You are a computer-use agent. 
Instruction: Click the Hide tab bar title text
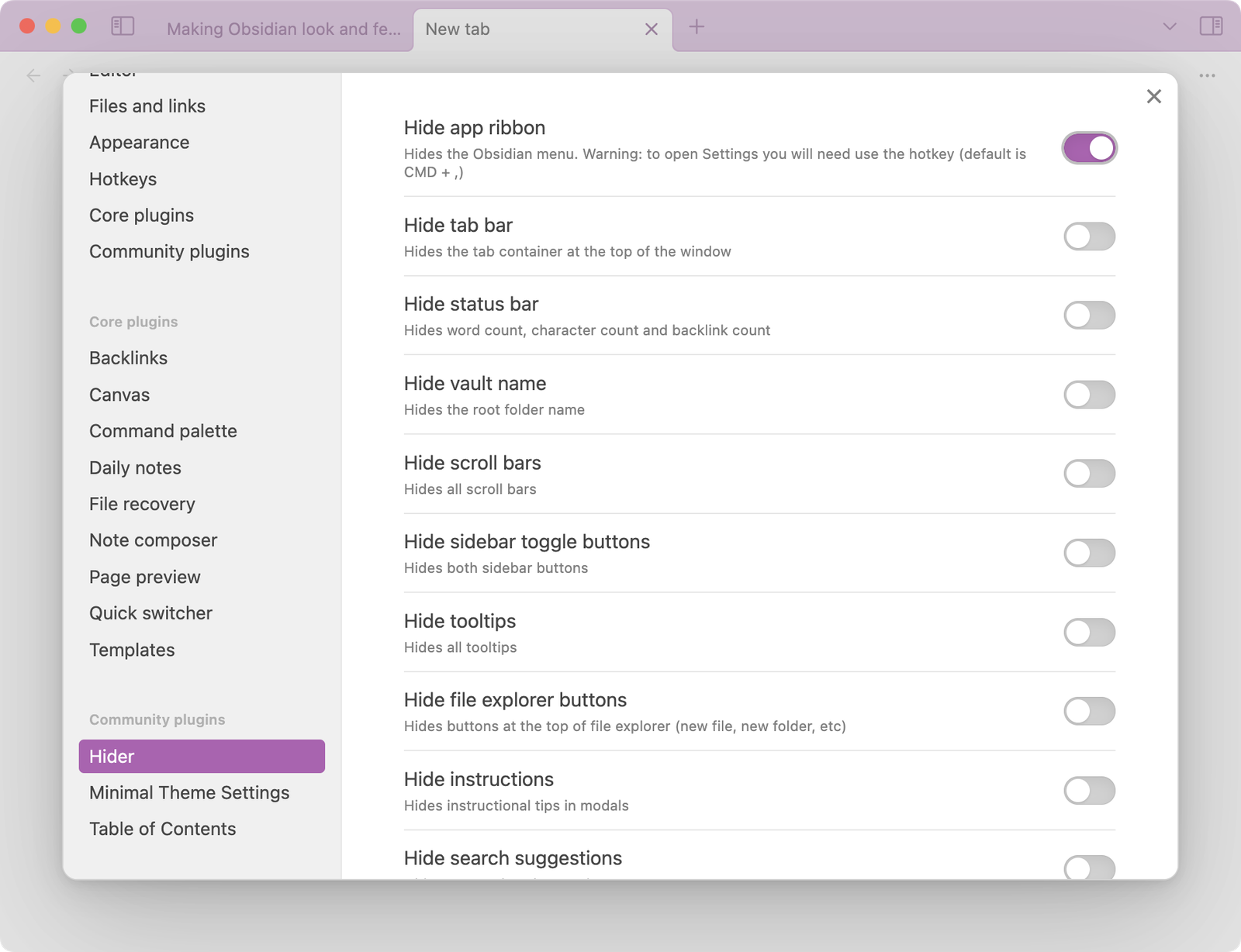[x=458, y=226]
